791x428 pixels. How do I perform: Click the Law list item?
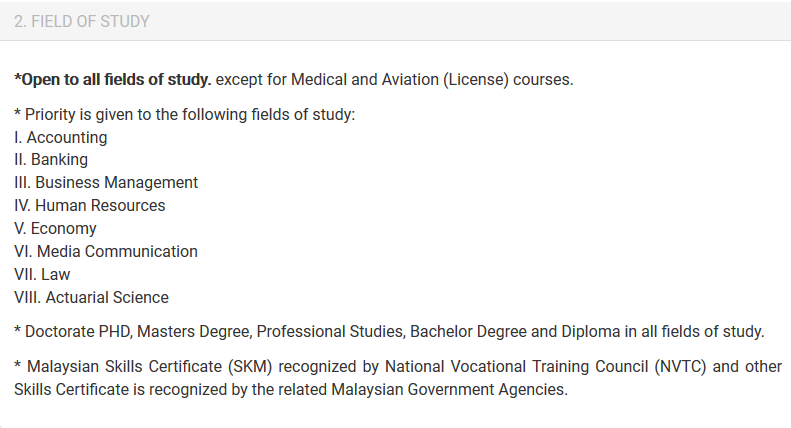tap(42, 275)
